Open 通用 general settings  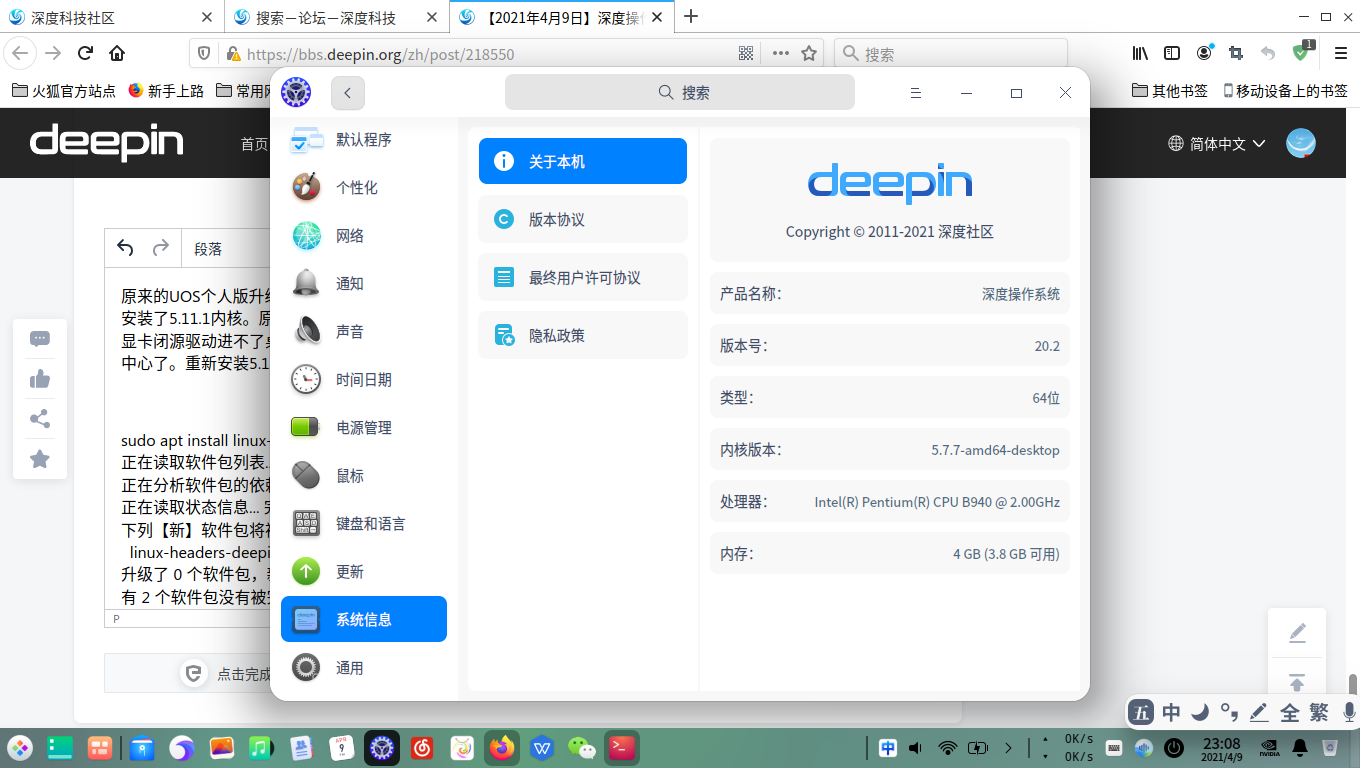[363, 668]
